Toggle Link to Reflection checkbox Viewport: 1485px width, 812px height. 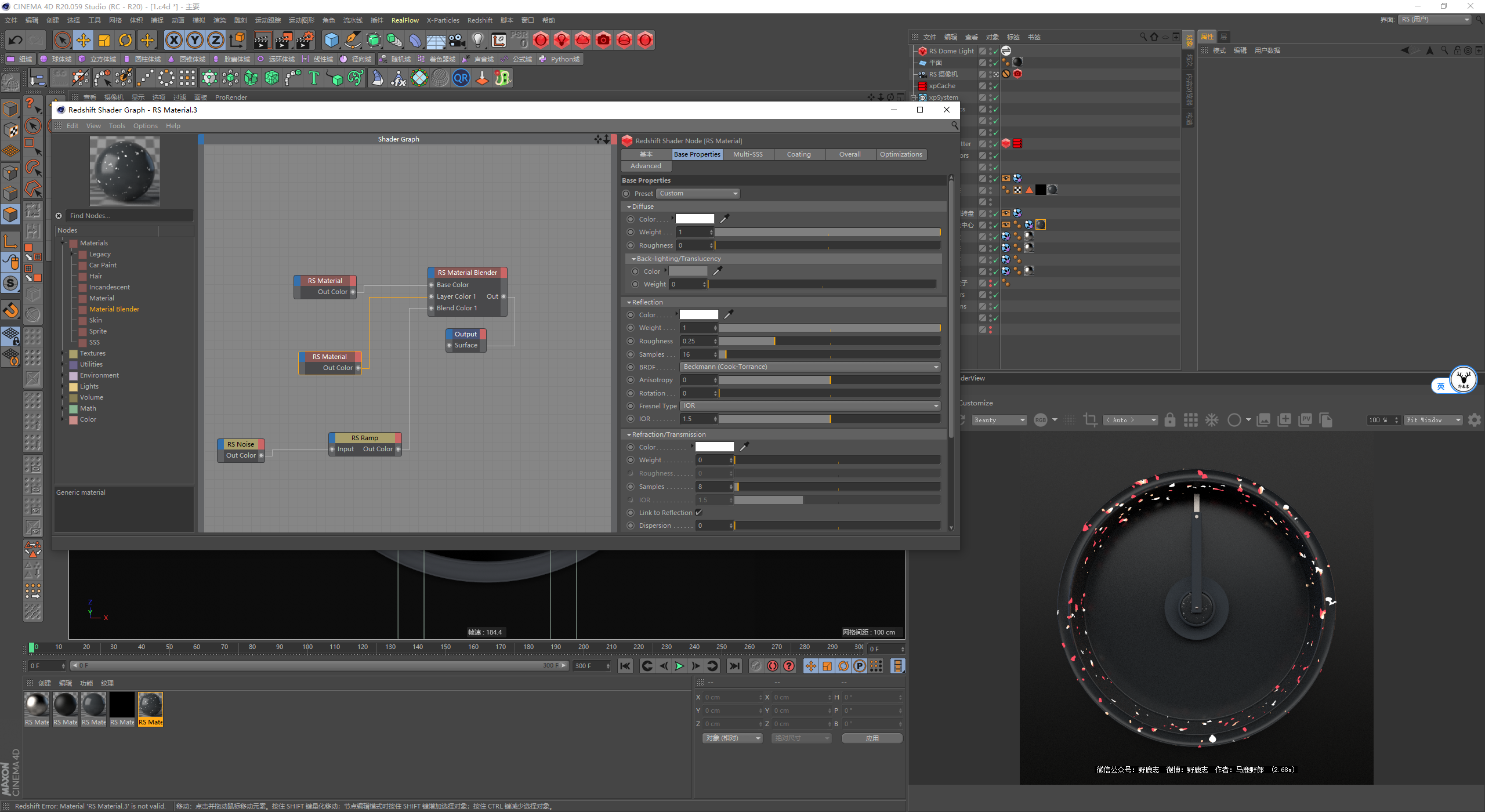pyautogui.click(x=699, y=513)
